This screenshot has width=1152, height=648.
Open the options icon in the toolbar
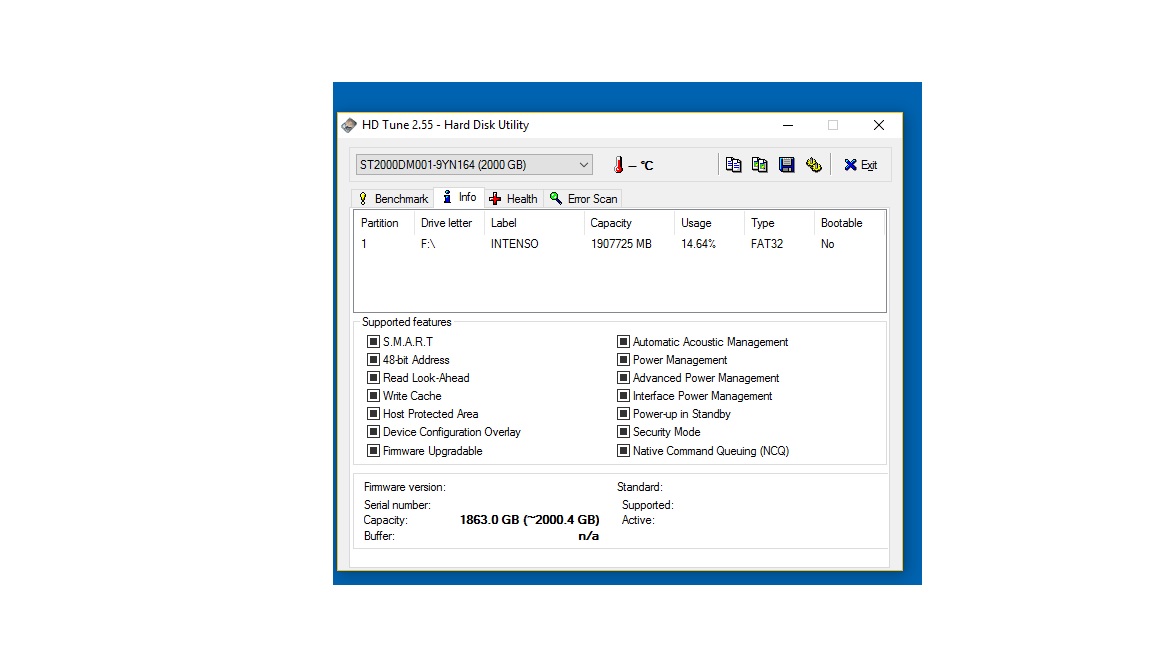[x=813, y=165]
